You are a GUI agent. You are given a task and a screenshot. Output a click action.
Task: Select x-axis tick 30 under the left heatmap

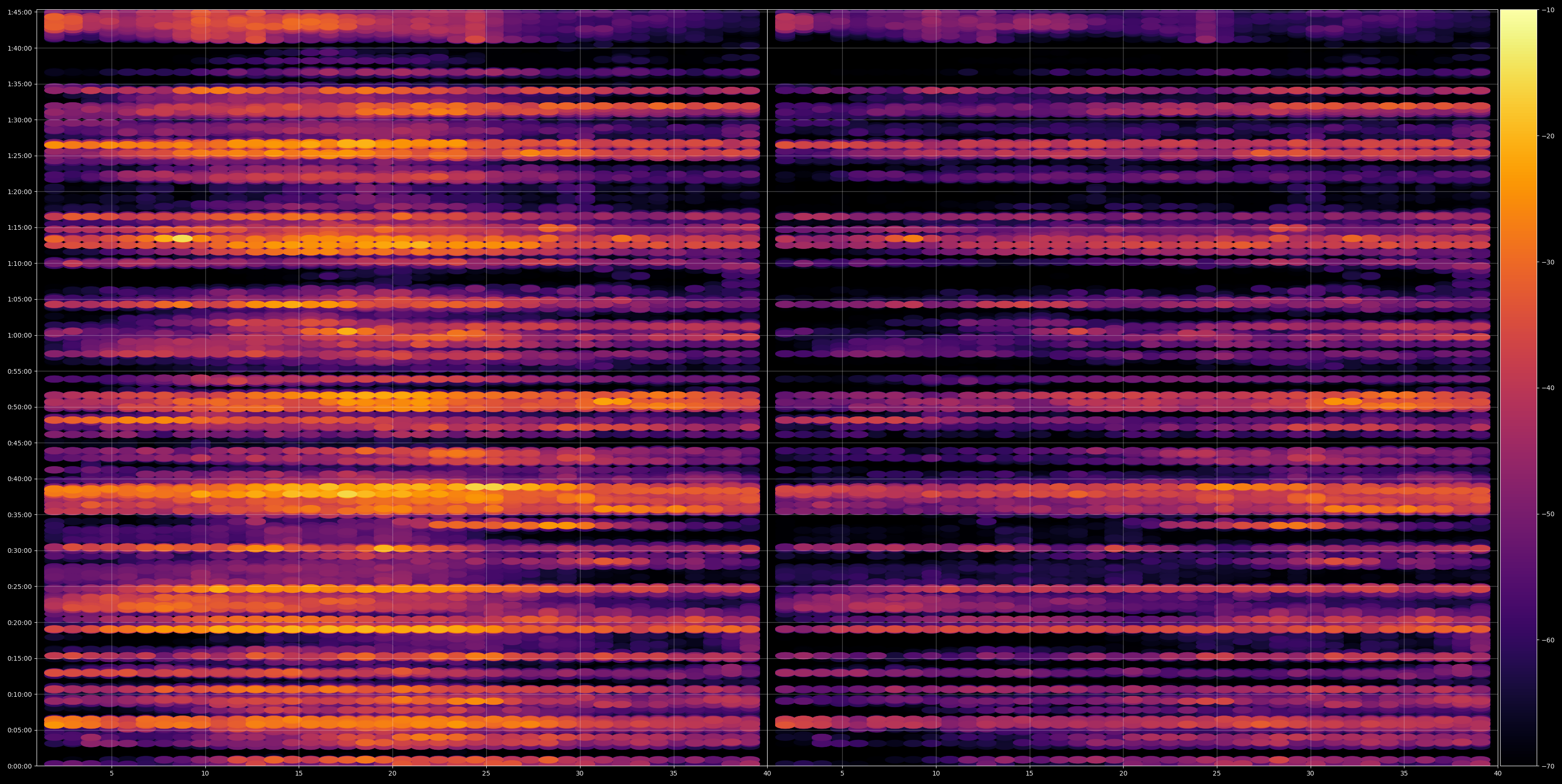click(580, 773)
